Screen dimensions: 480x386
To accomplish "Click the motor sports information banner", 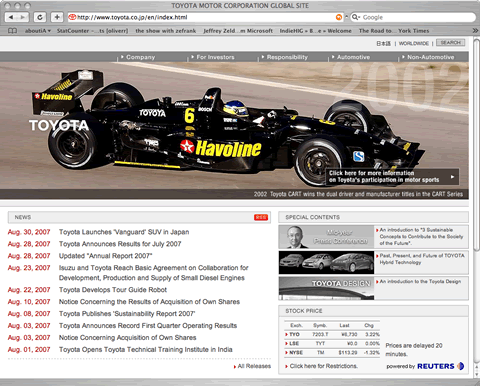I will click(x=392, y=177).
